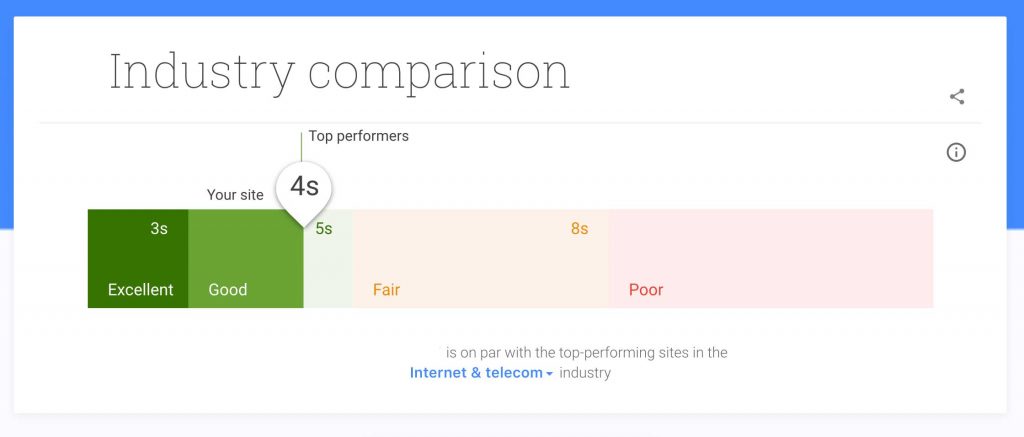Click the 5s threshold label
The height and width of the screenshot is (437, 1024).
[x=324, y=229]
